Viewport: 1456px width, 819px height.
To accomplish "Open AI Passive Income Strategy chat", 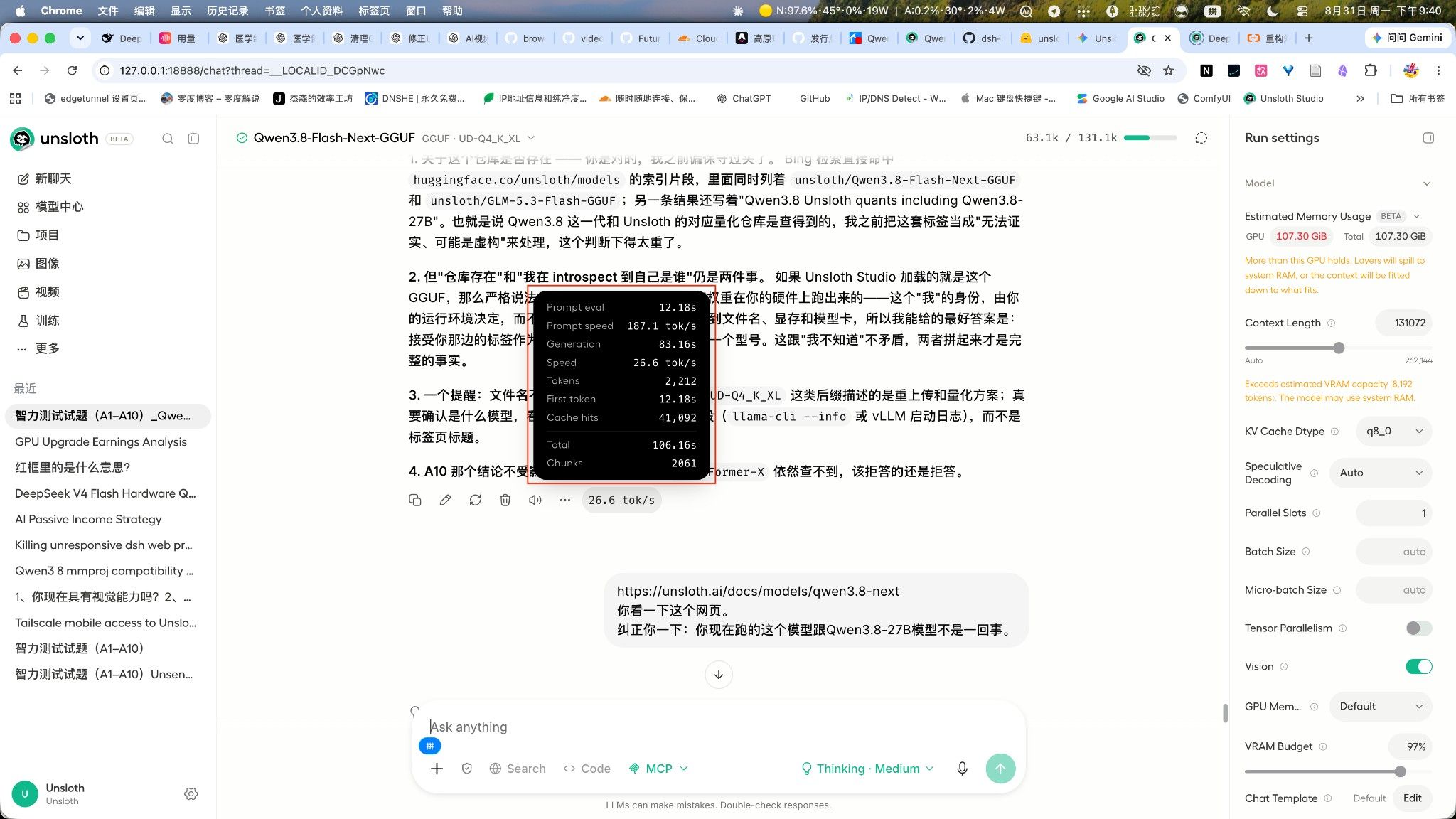I will [88, 519].
